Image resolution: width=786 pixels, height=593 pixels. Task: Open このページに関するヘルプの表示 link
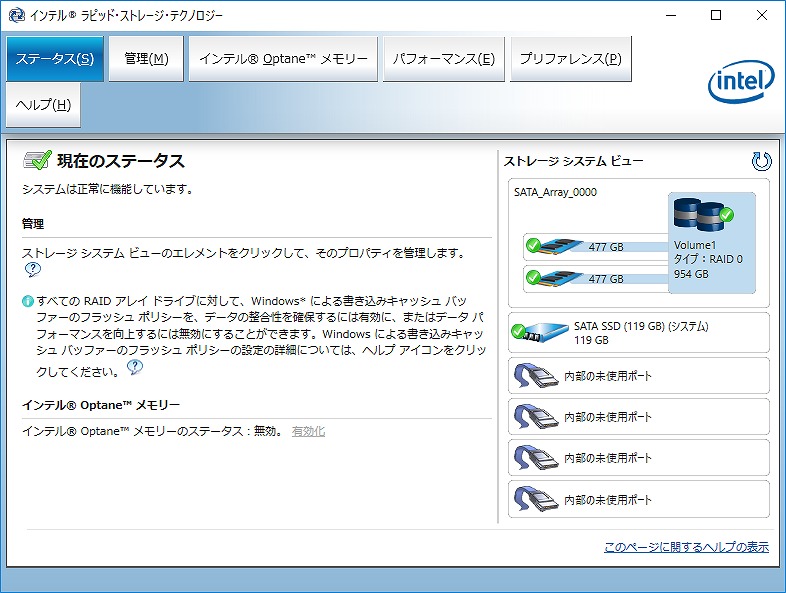click(x=686, y=547)
